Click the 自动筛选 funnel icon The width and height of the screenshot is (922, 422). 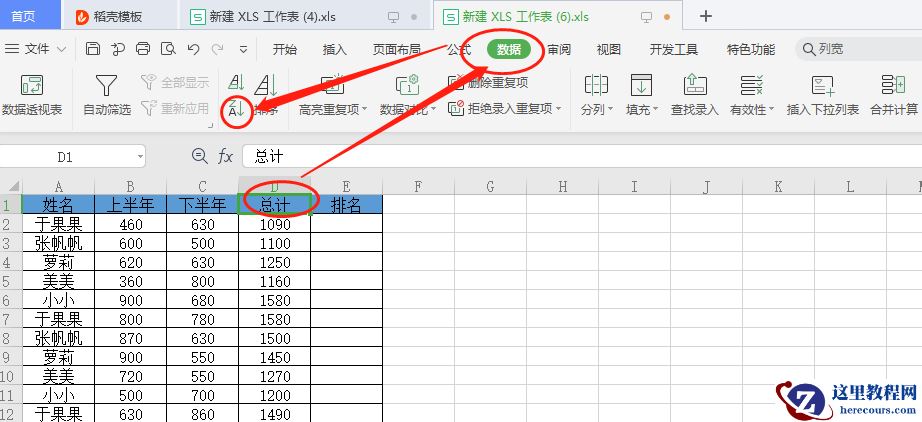[106, 85]
